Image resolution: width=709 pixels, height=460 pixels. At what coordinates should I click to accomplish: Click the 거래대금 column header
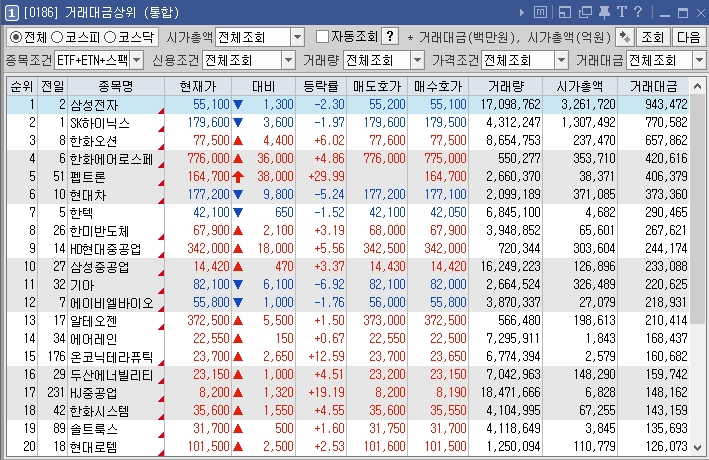tap(653, 86)
